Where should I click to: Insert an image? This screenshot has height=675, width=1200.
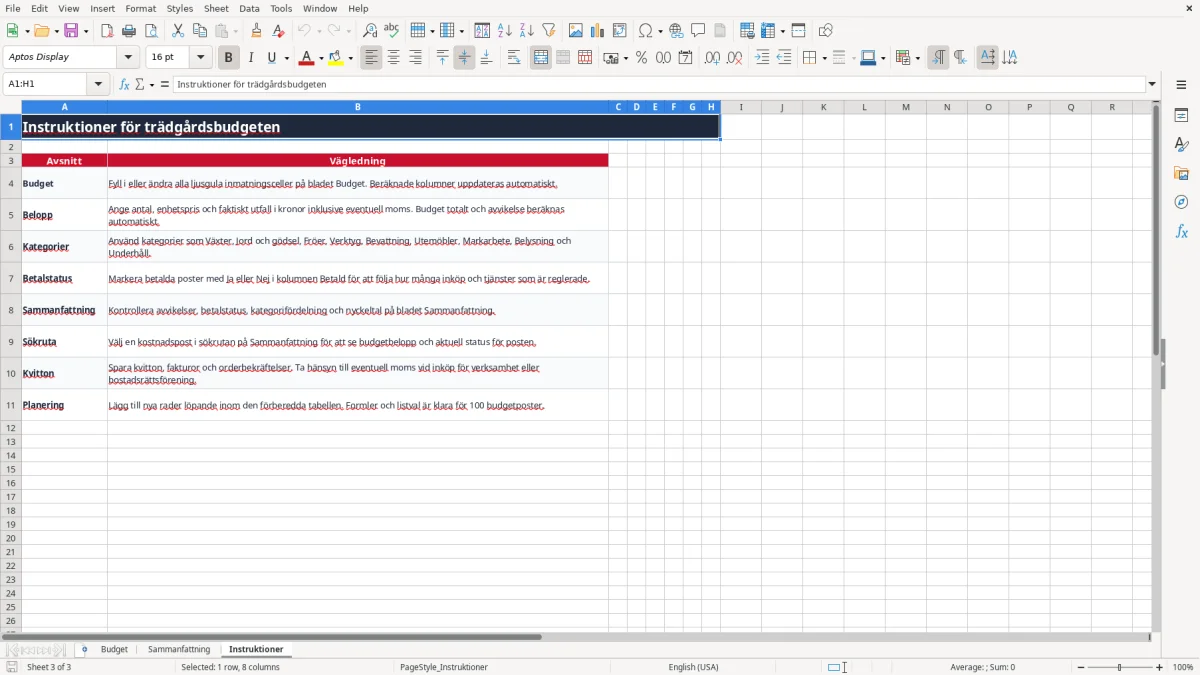tap(575, 31)
